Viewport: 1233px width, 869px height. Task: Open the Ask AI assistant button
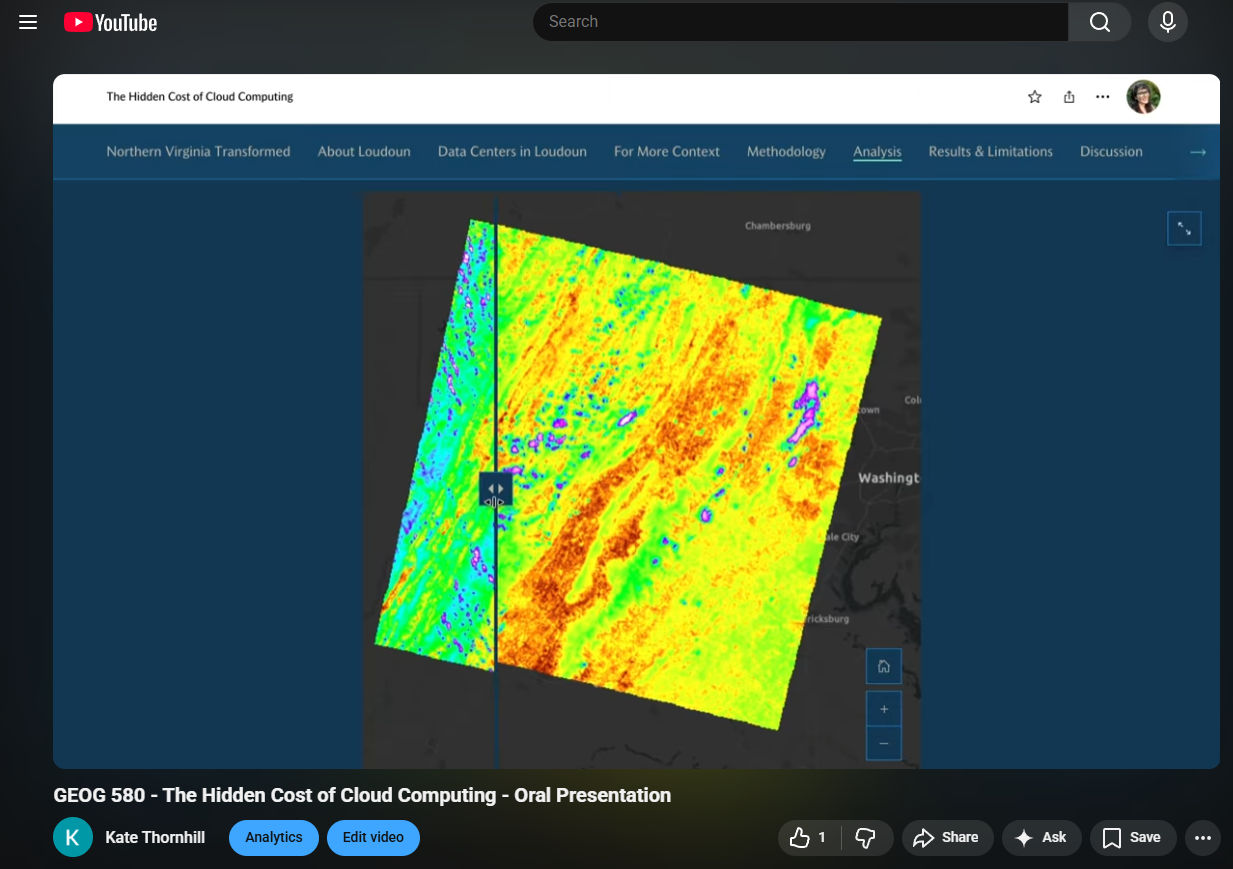(1040, 838)
